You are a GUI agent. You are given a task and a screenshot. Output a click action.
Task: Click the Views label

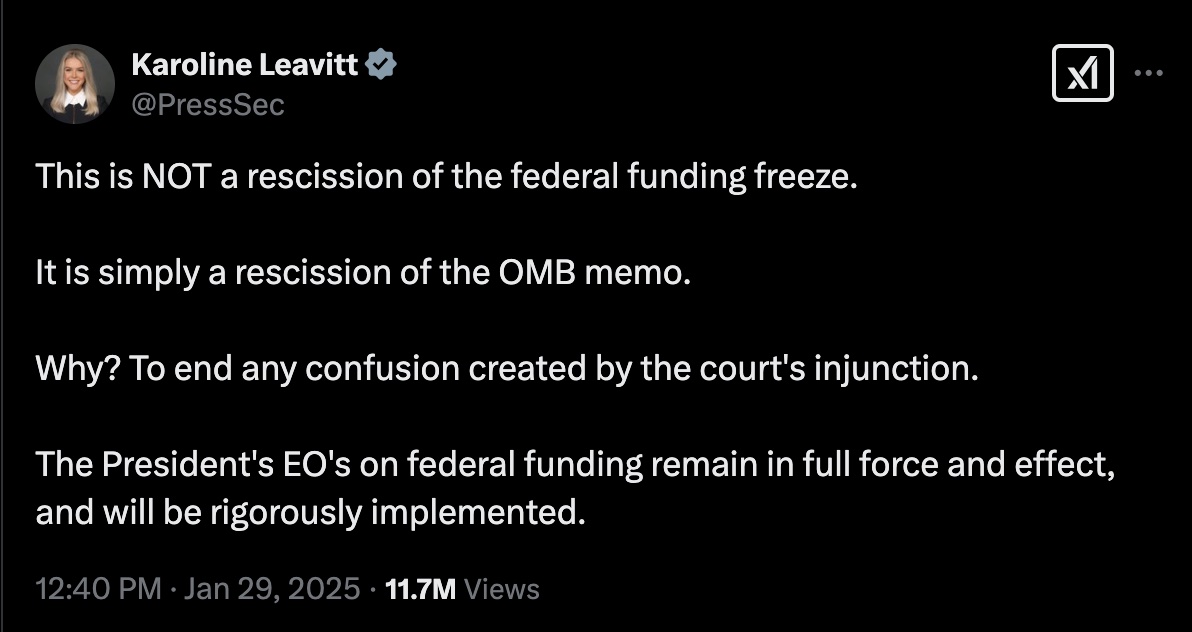(503, 589)
